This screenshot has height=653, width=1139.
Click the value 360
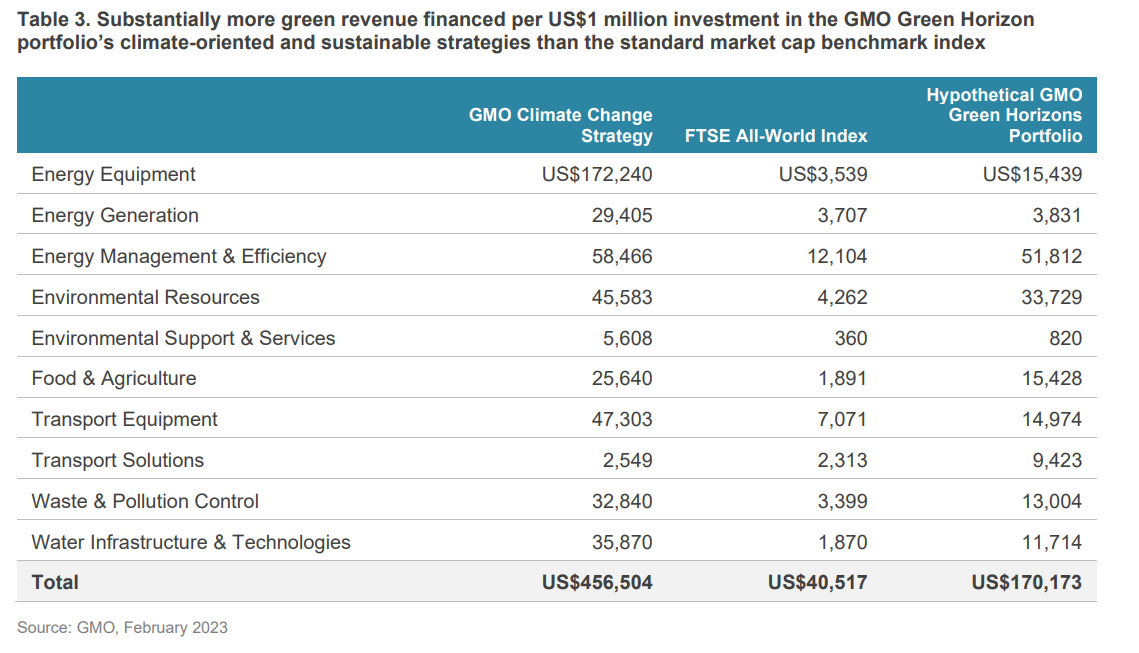point(851,338)
